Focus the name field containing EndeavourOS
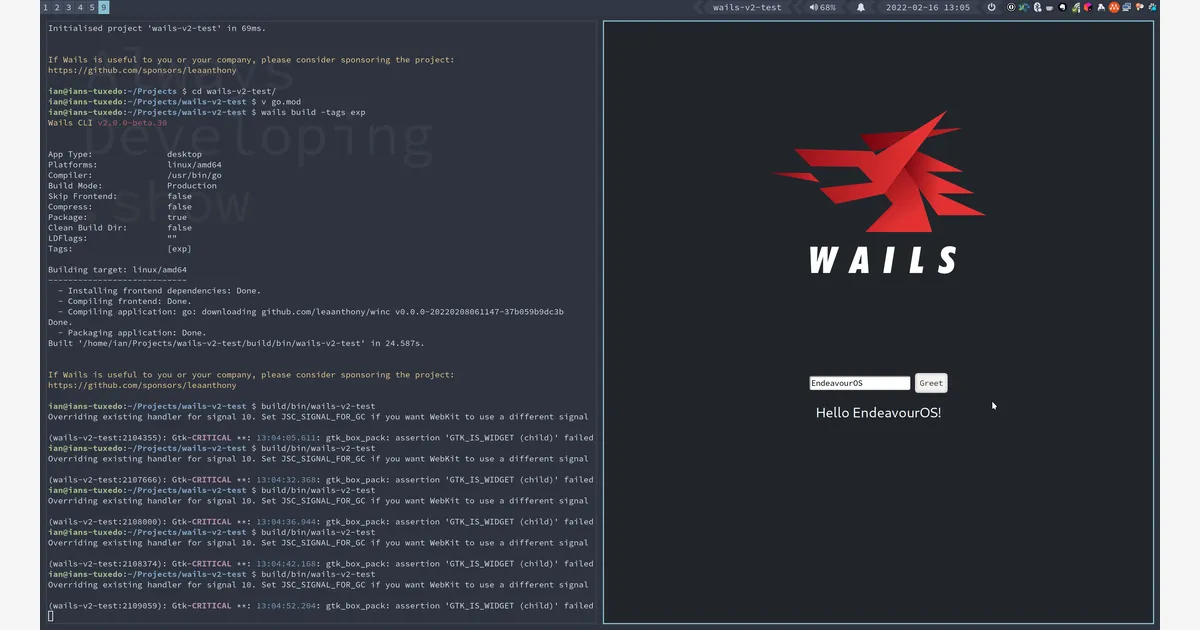This screenshot has width=1200, height=630. point(860,383)
